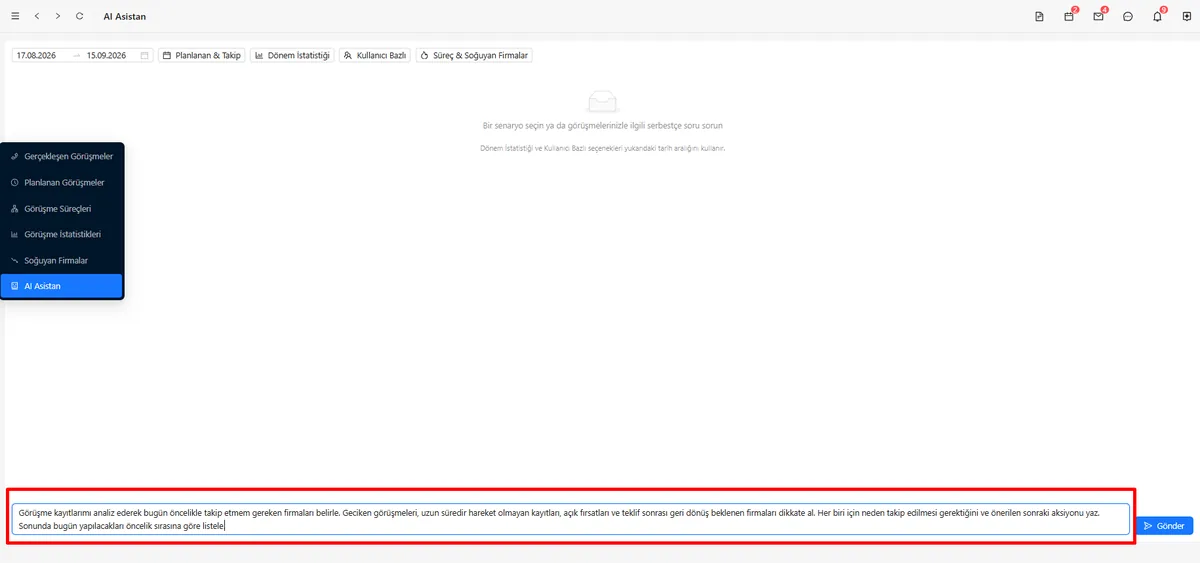Viewport: 1200px width, 563px height.
Task: Open the mail icon with badge
Action: coord(1098,17)
